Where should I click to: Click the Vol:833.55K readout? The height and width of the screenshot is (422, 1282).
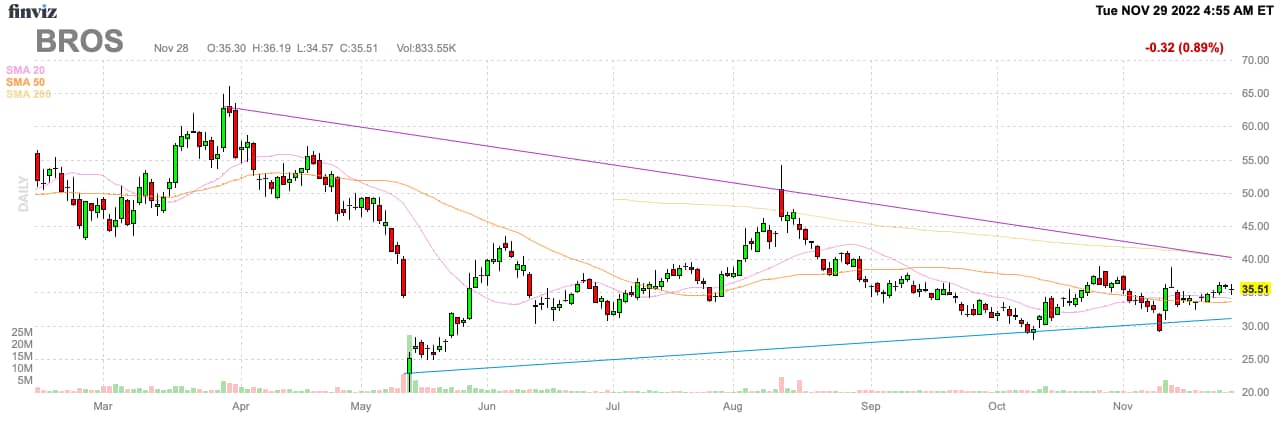[x=427, y=47]
